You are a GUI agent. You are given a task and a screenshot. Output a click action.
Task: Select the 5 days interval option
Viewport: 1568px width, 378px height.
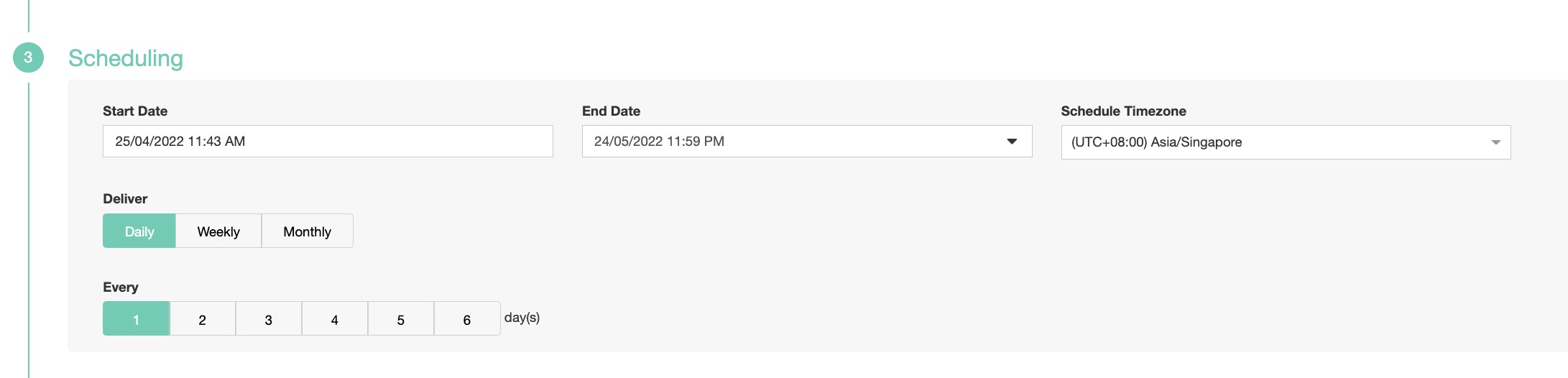pos(400,319)
